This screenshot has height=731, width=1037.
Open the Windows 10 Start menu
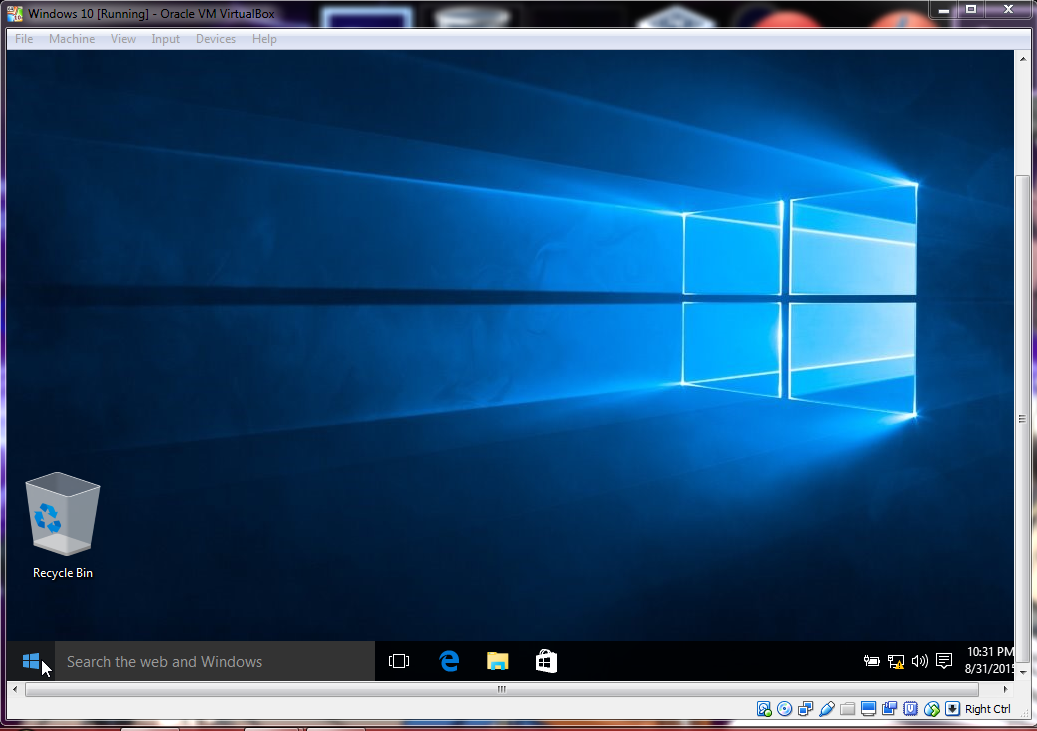(x=30, y=661)
